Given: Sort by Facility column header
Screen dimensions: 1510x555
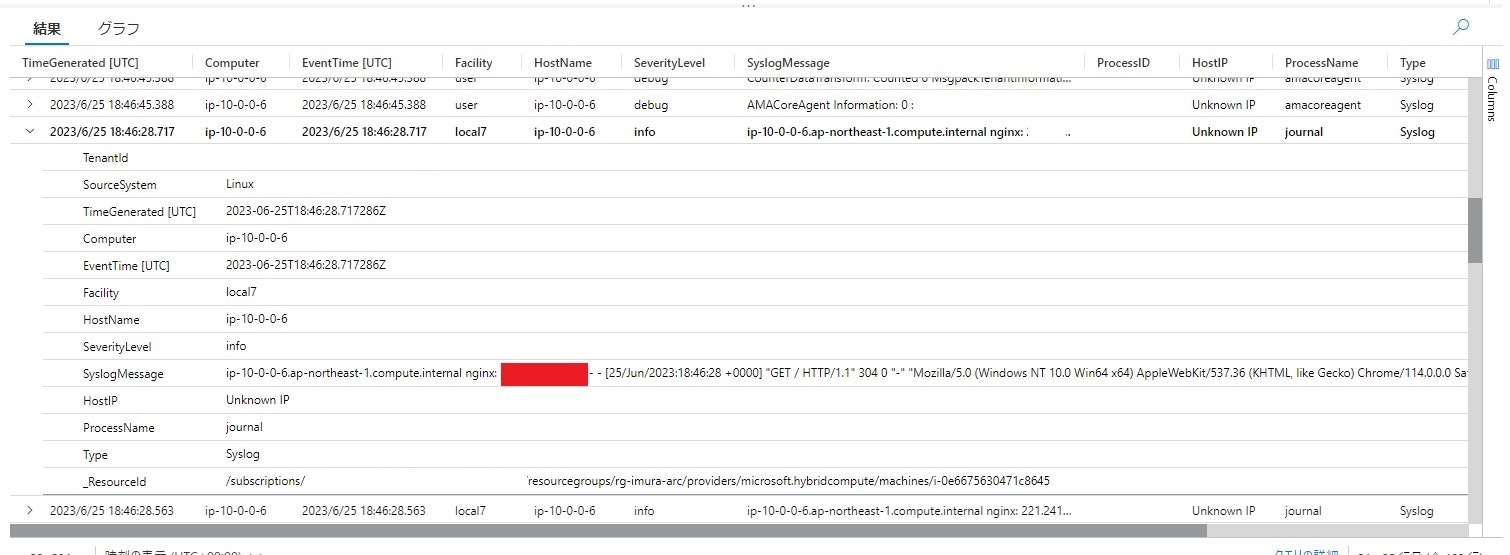Looking at the screenshot, I should point(473,62).
